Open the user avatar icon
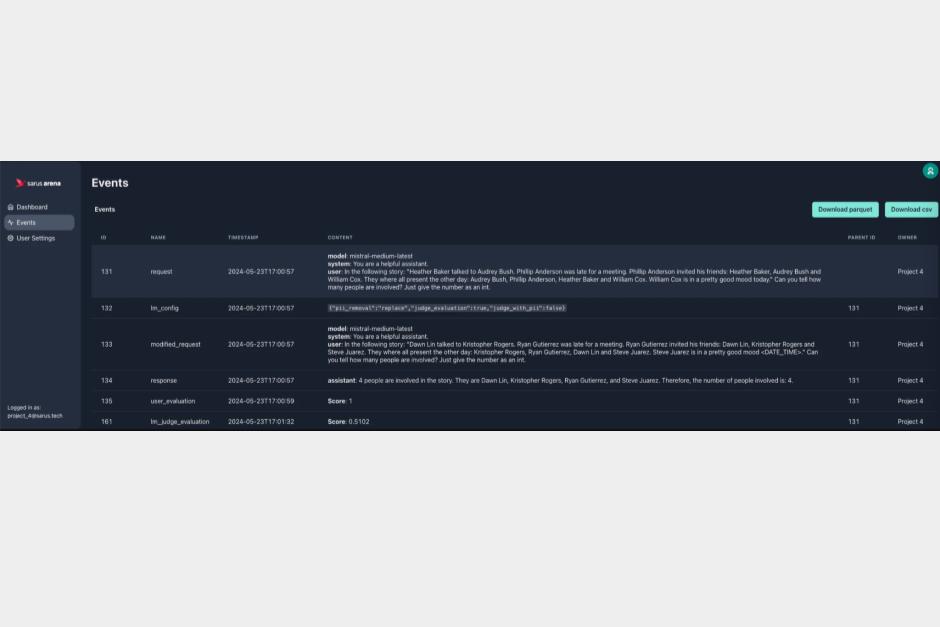Viewport: 940px width, 627px height. 930,171
